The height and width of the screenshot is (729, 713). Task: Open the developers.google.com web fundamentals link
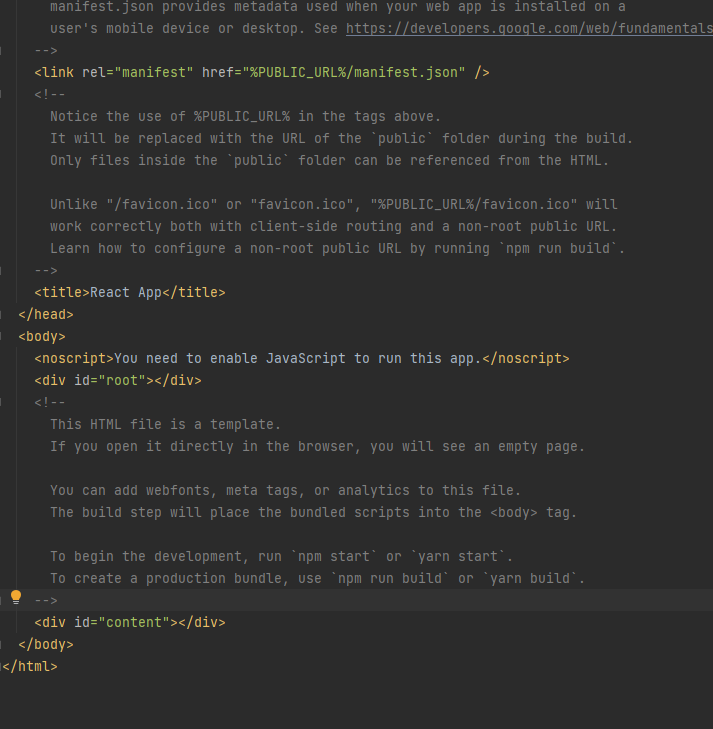[529, 28]
